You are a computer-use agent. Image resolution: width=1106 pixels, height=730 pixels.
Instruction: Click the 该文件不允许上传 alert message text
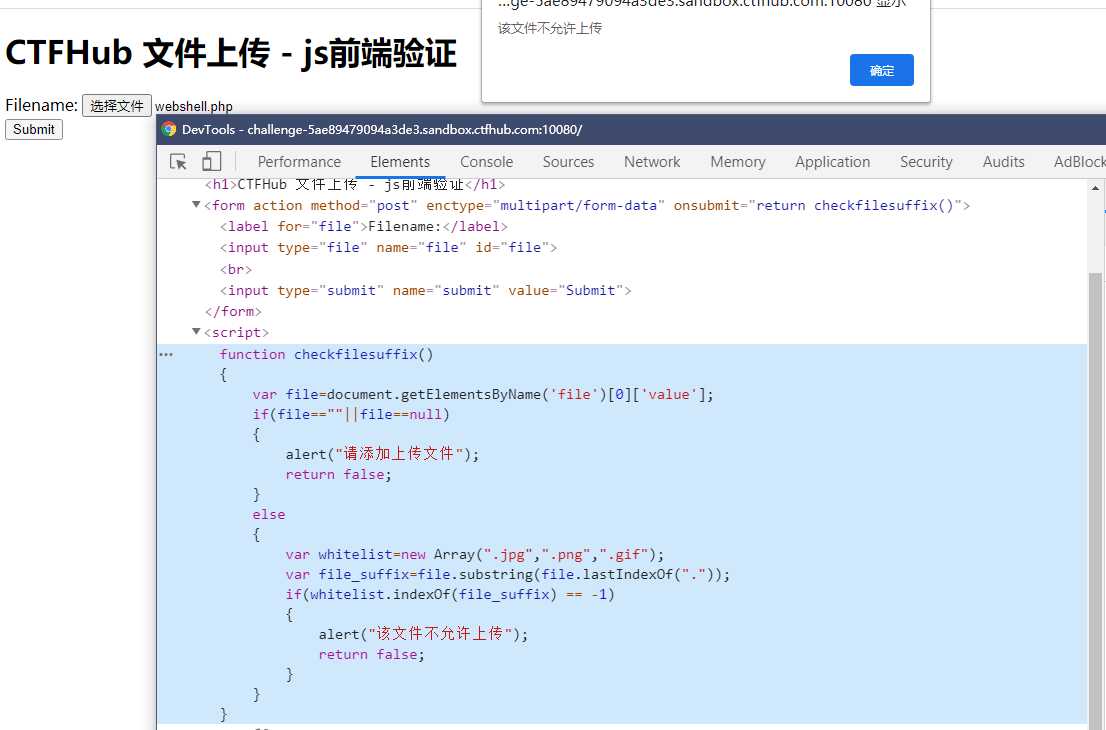pos(550,28)
